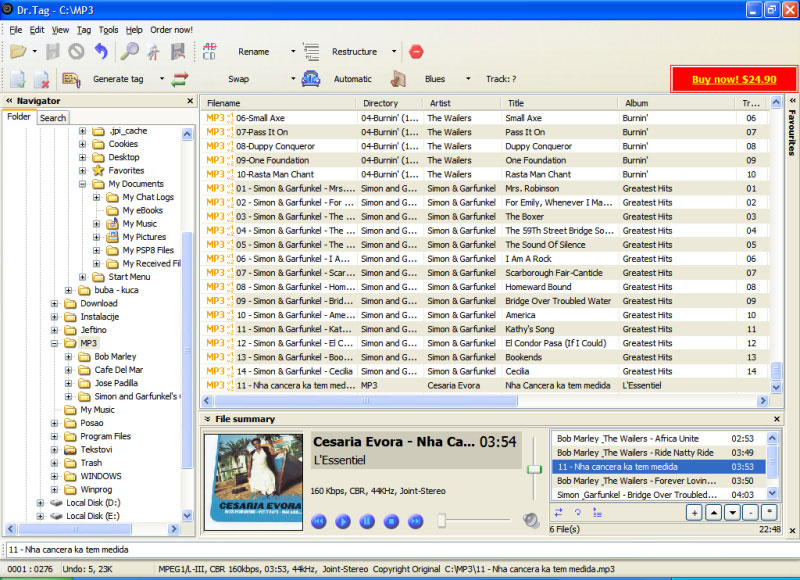
Task: Move playlist item up button
Action: [713, 512]
